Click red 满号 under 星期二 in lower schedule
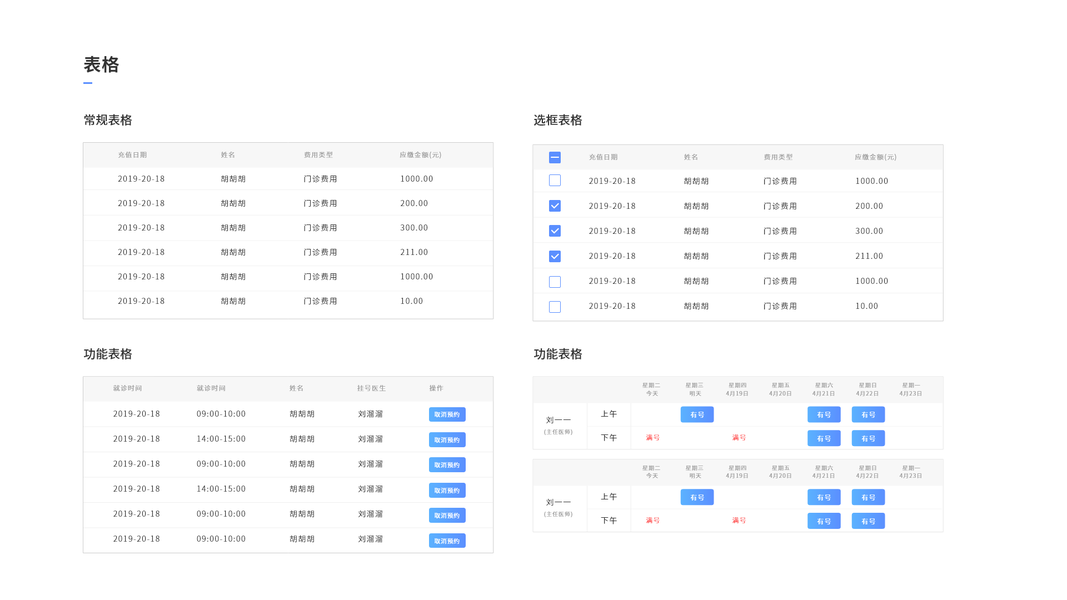1067x600 pixels. pyautogui.click(x=653, y=520)
